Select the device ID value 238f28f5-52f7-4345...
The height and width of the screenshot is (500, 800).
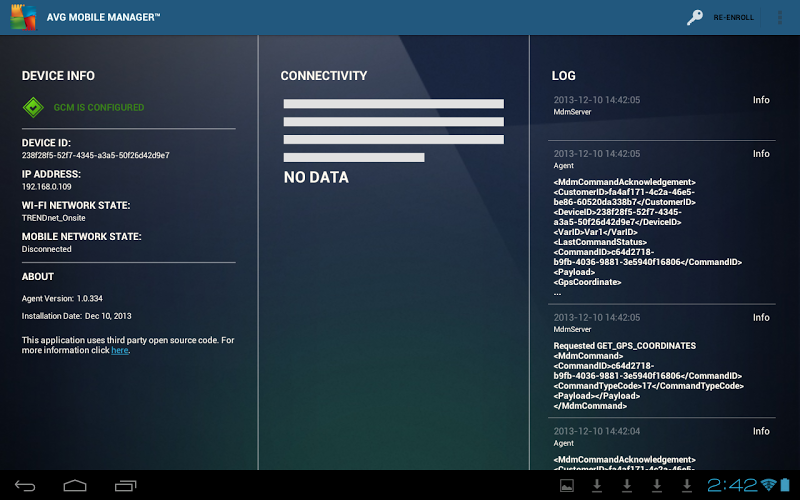95,155
